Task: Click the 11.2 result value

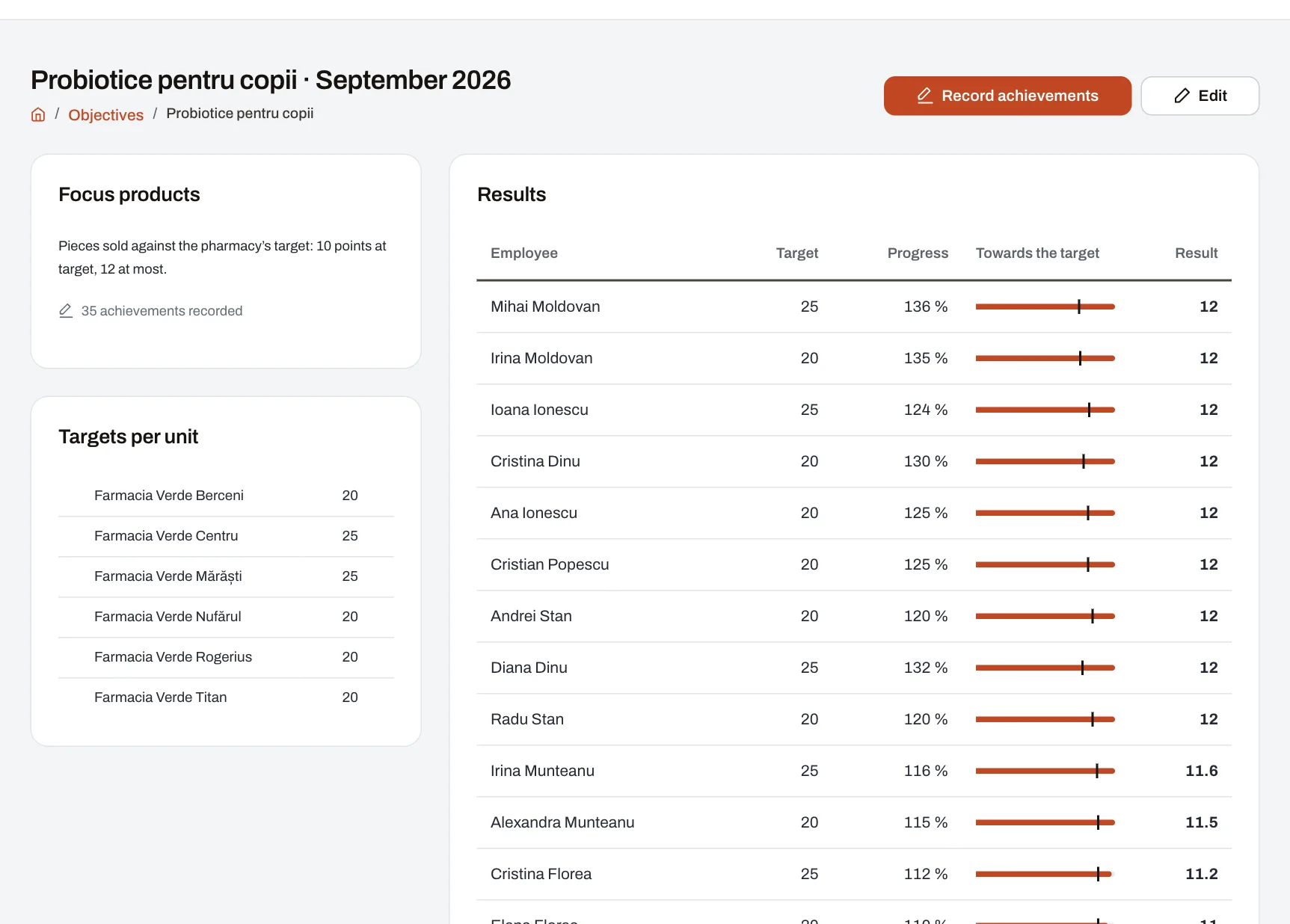Action: click(1201, 874)
